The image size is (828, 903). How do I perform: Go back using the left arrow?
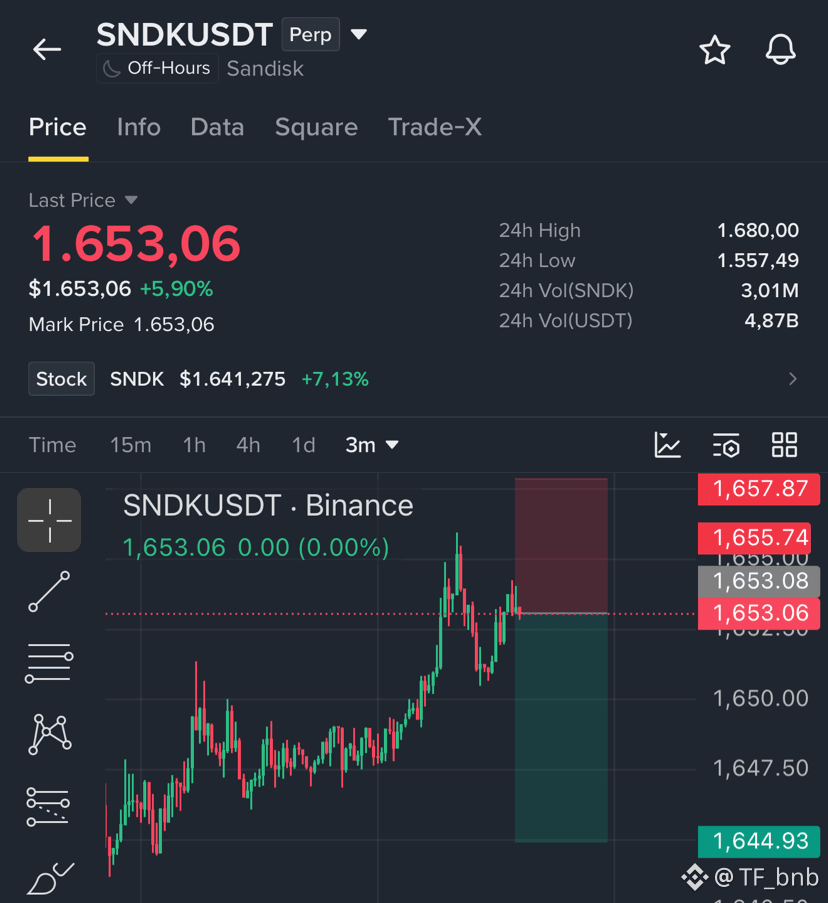(x=47, y=50)
